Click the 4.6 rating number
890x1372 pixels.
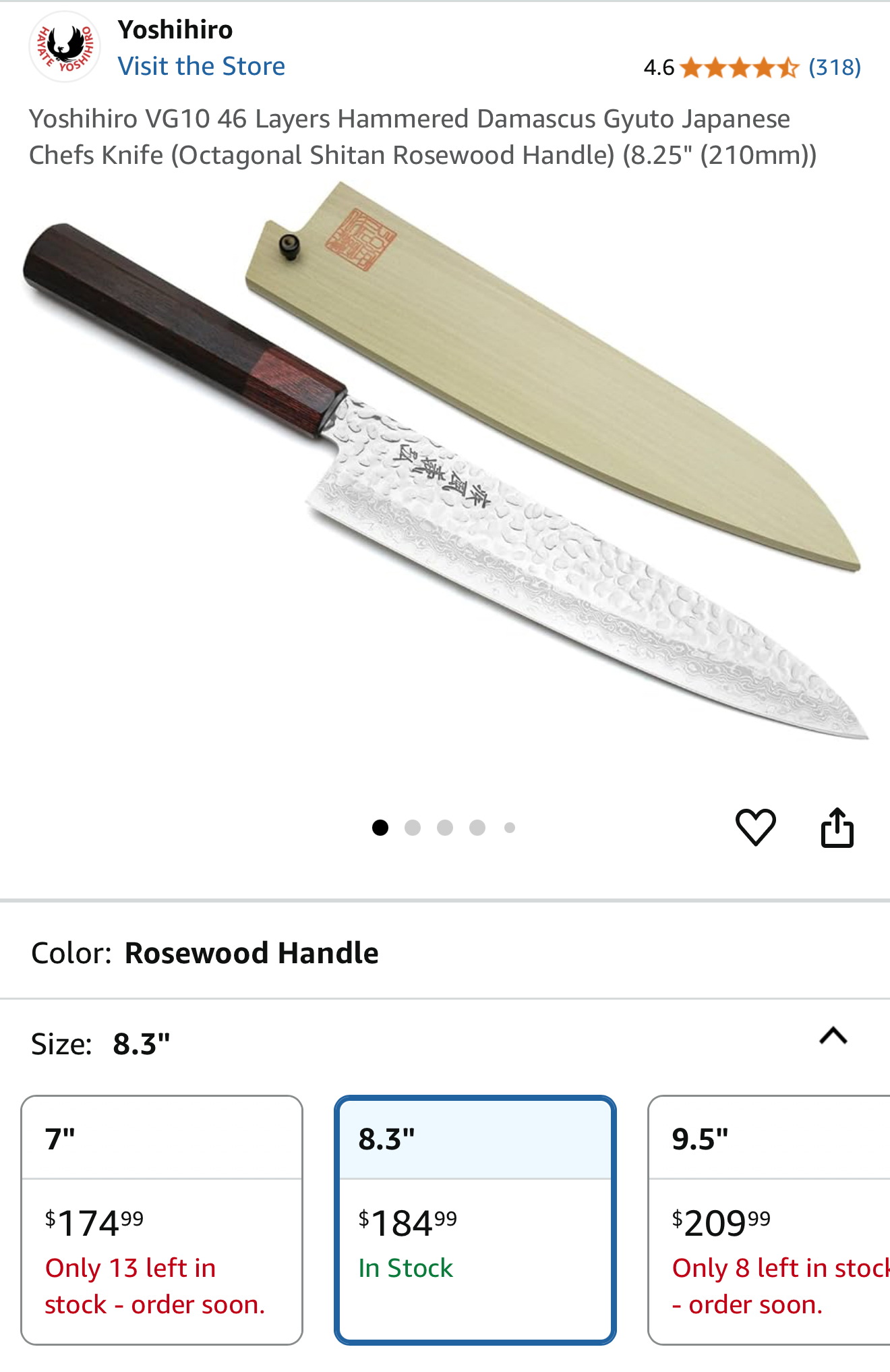pos(659,67)
